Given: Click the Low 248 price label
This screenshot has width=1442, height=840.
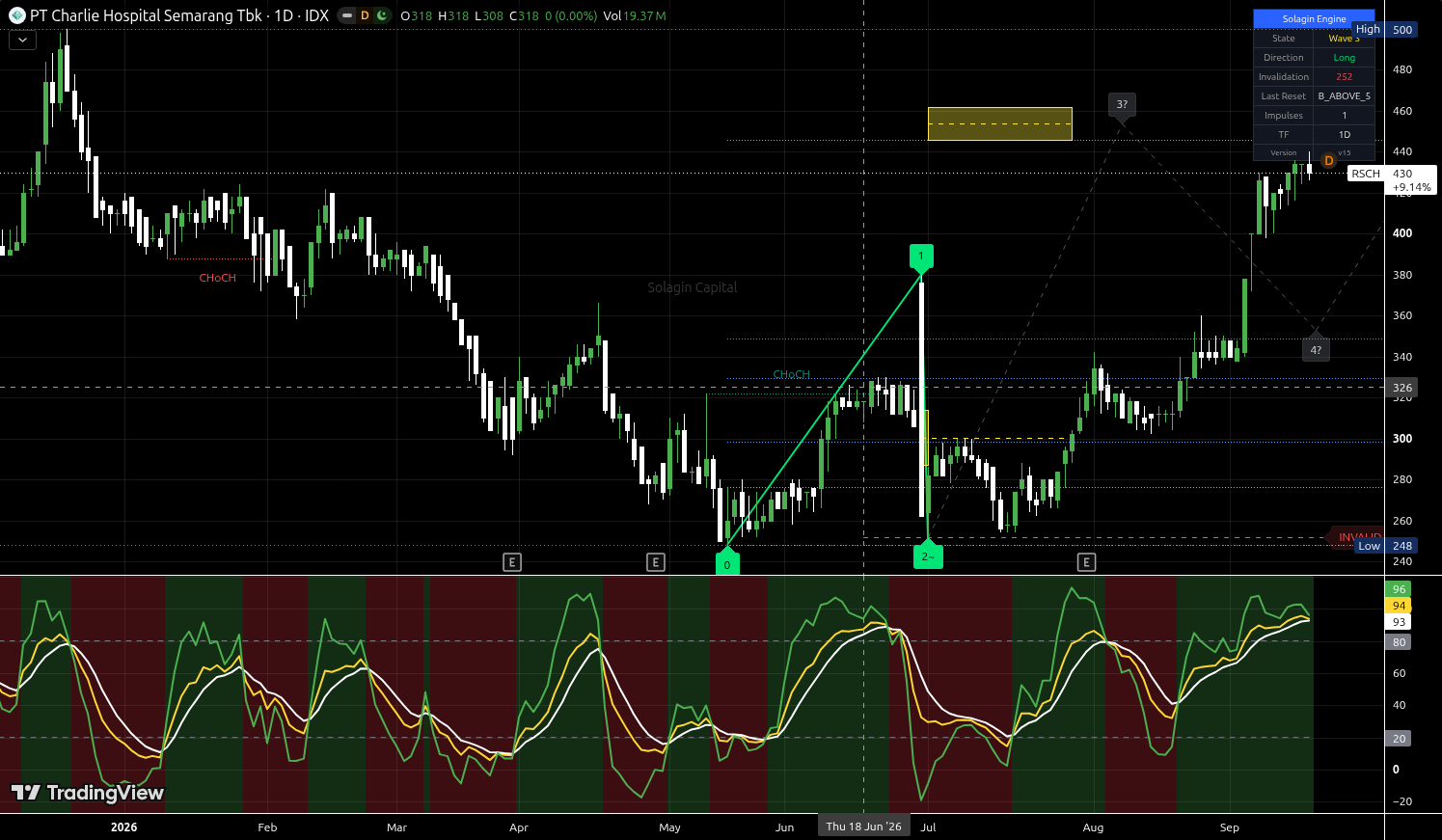Looking at the screenshot, I should 1386,546.
